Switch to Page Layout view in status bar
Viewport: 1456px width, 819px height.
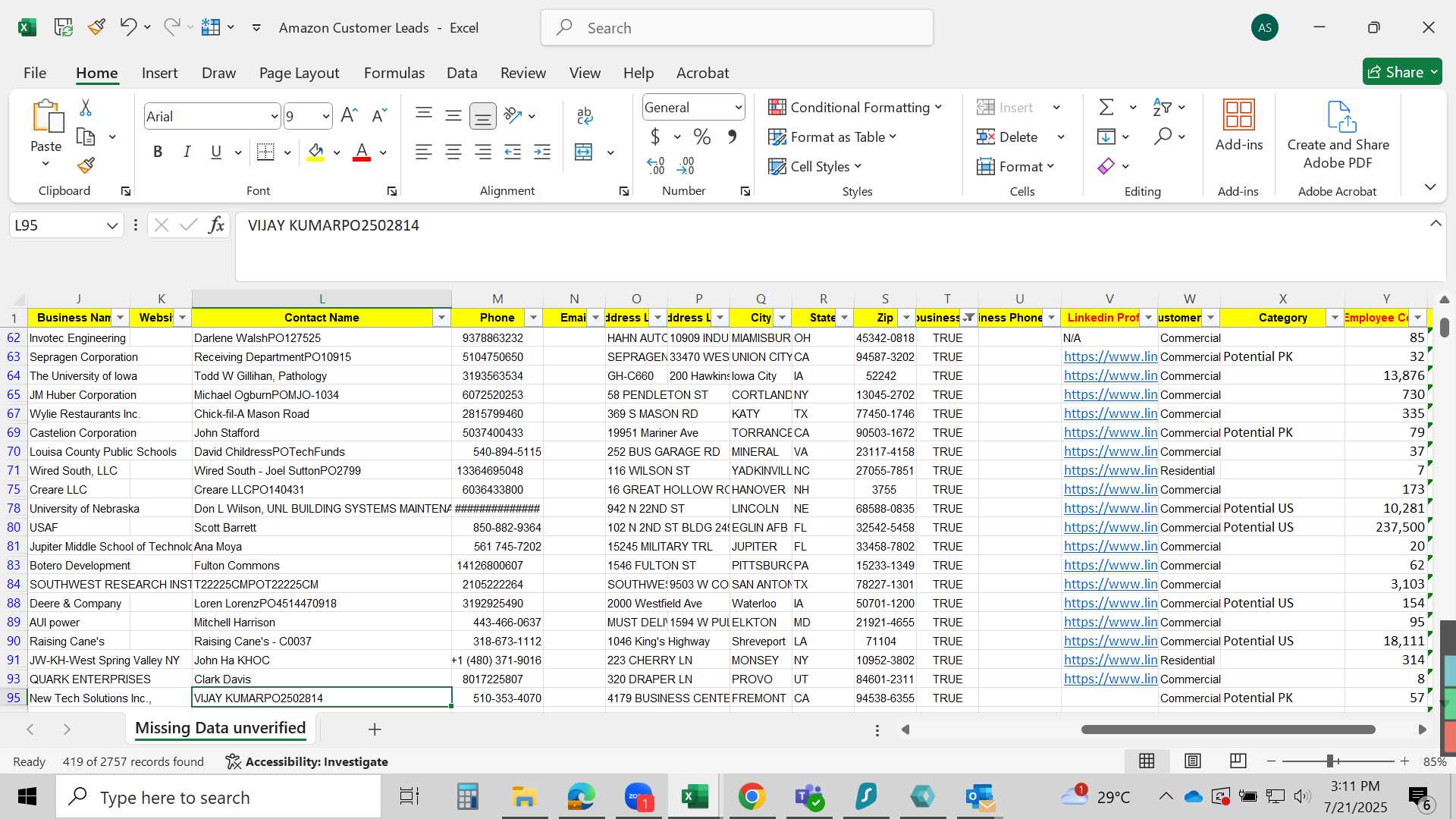pos(1192,761)
